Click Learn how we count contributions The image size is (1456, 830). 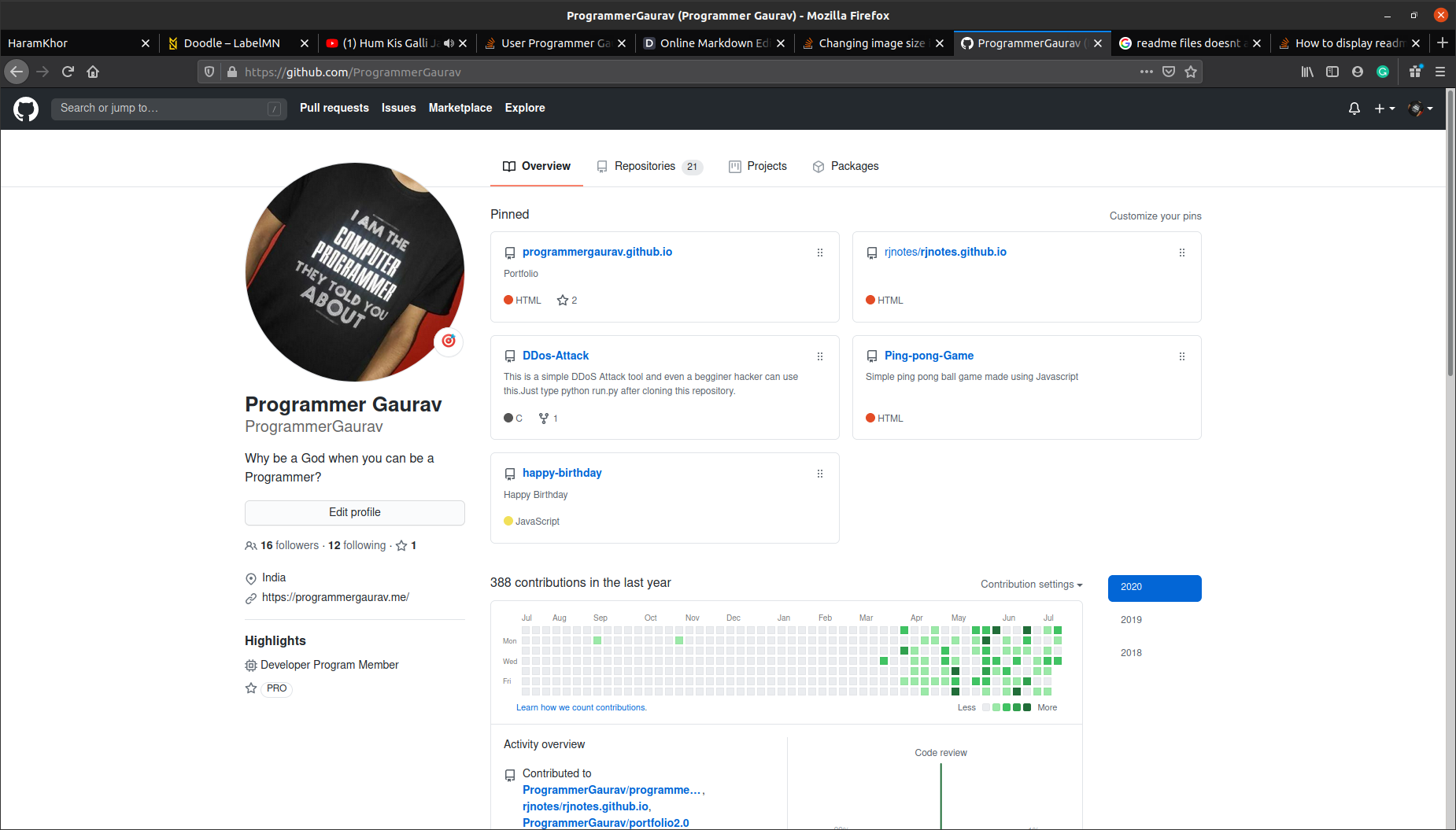[x=582, y=707]
